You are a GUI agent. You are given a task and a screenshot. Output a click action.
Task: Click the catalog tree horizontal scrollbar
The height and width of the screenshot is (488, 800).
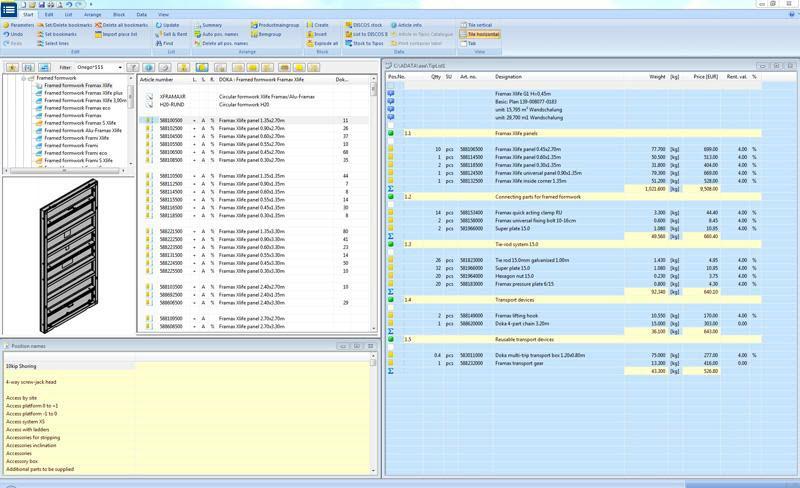(64, 170)
